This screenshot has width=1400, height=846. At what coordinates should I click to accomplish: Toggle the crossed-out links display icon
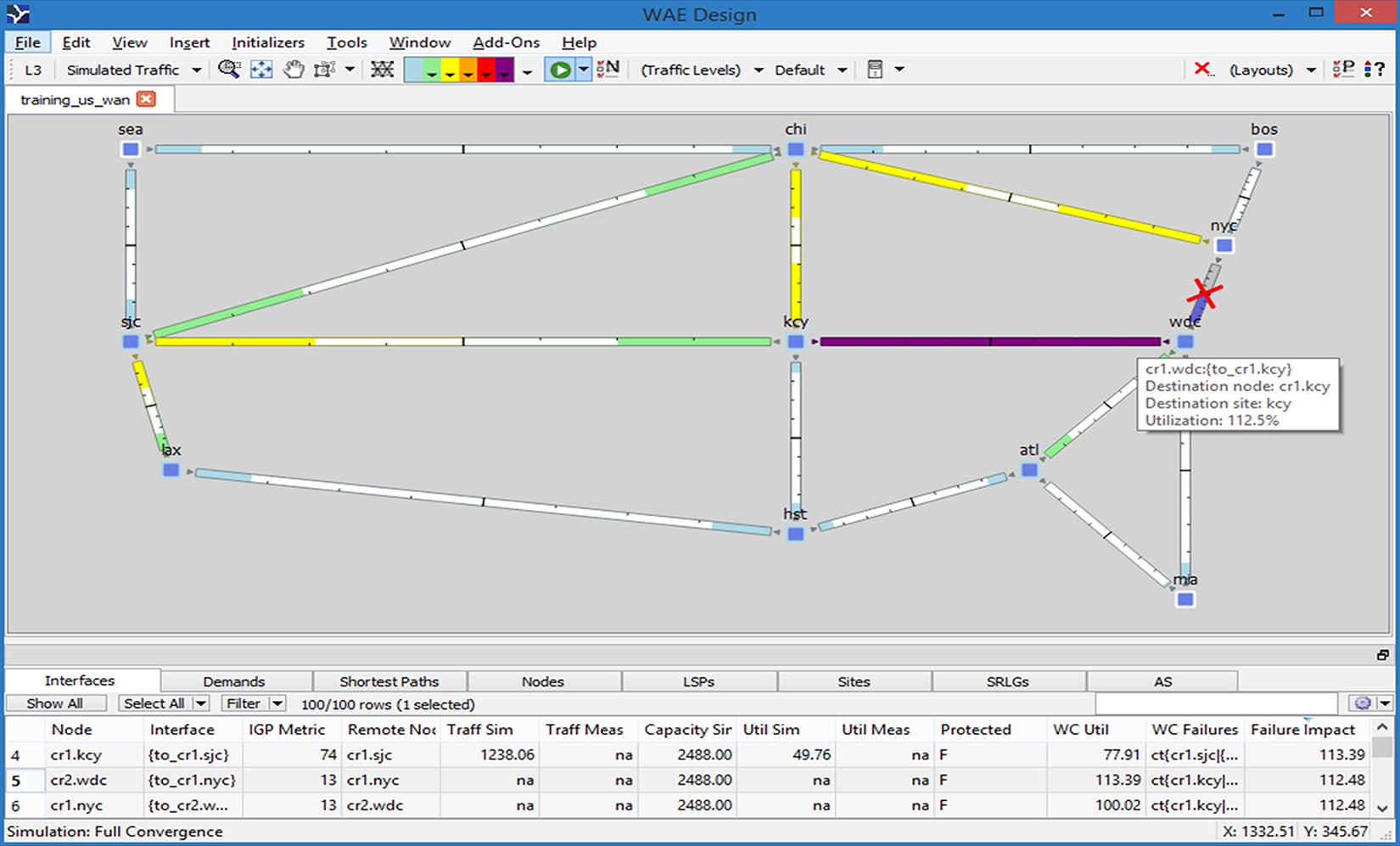pos(383,70)
